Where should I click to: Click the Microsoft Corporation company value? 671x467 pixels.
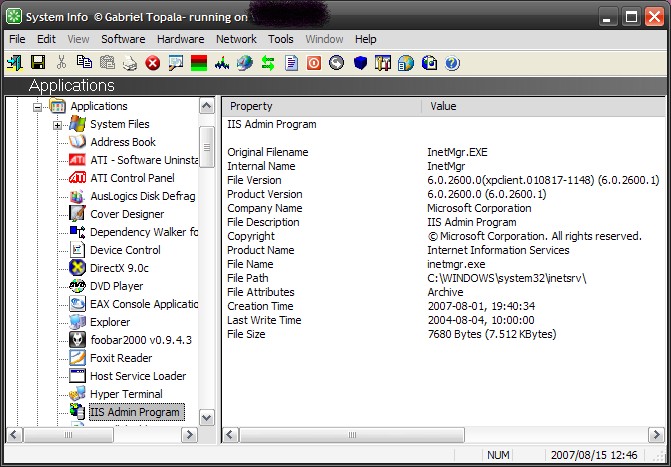[x=479, y=208]
